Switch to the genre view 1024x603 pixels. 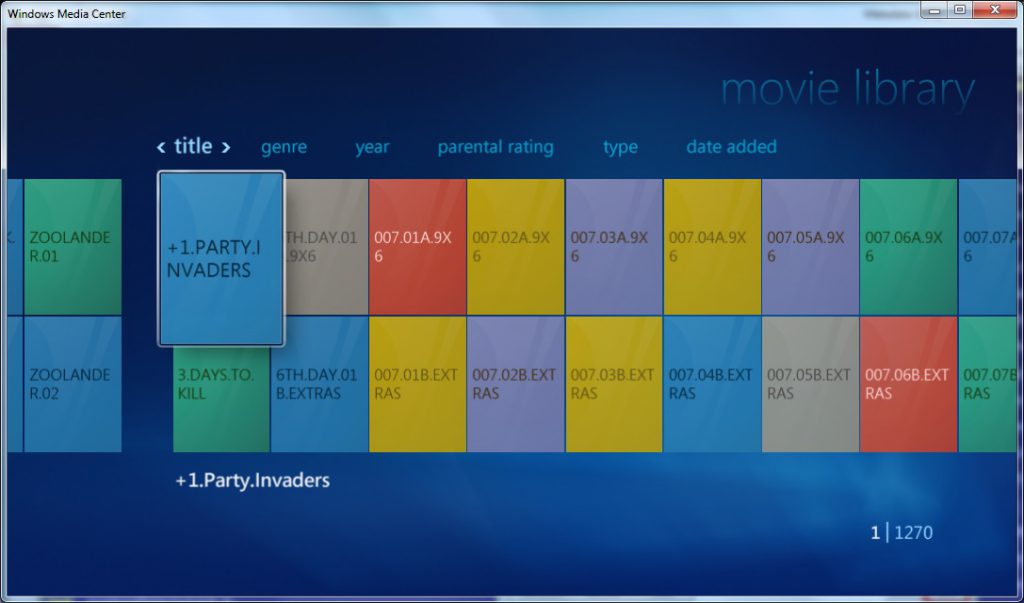pos(284,147)
